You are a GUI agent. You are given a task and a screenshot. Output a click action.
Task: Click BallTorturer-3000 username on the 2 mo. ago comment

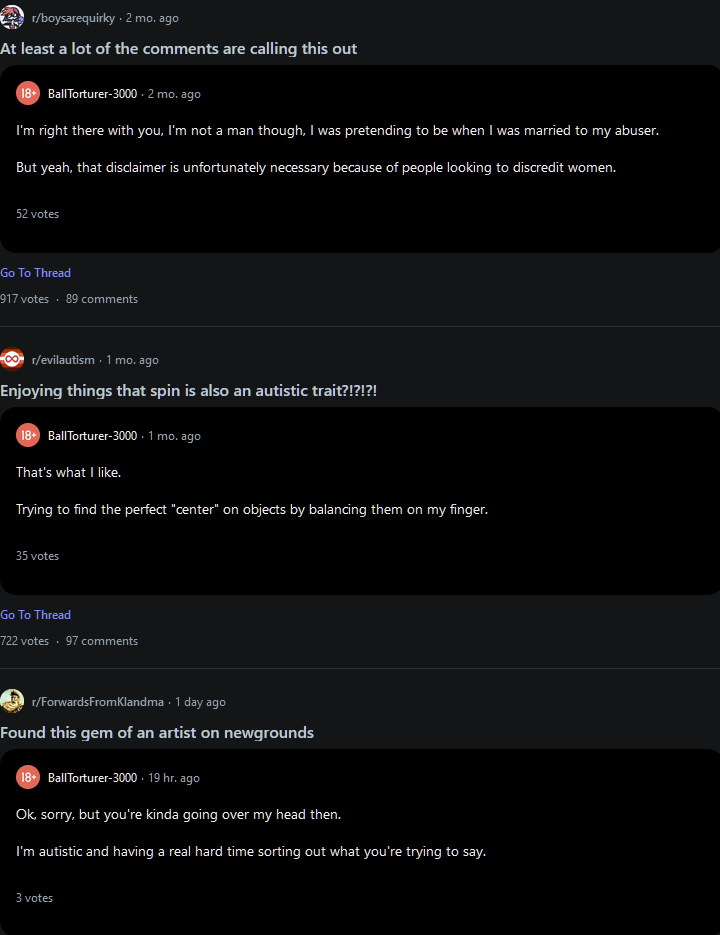pos(92,94)
